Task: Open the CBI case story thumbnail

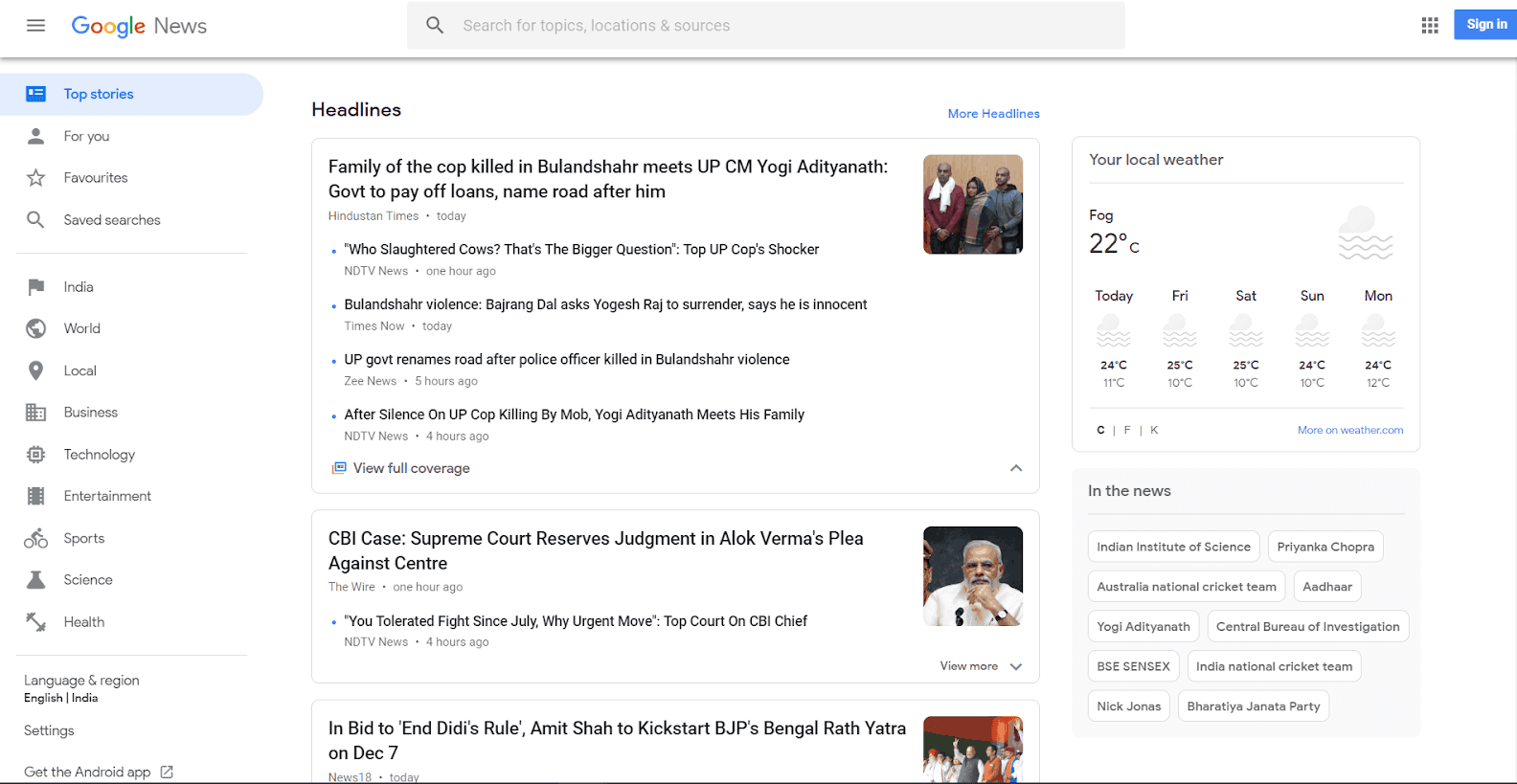Action: [x=973, y=576]
